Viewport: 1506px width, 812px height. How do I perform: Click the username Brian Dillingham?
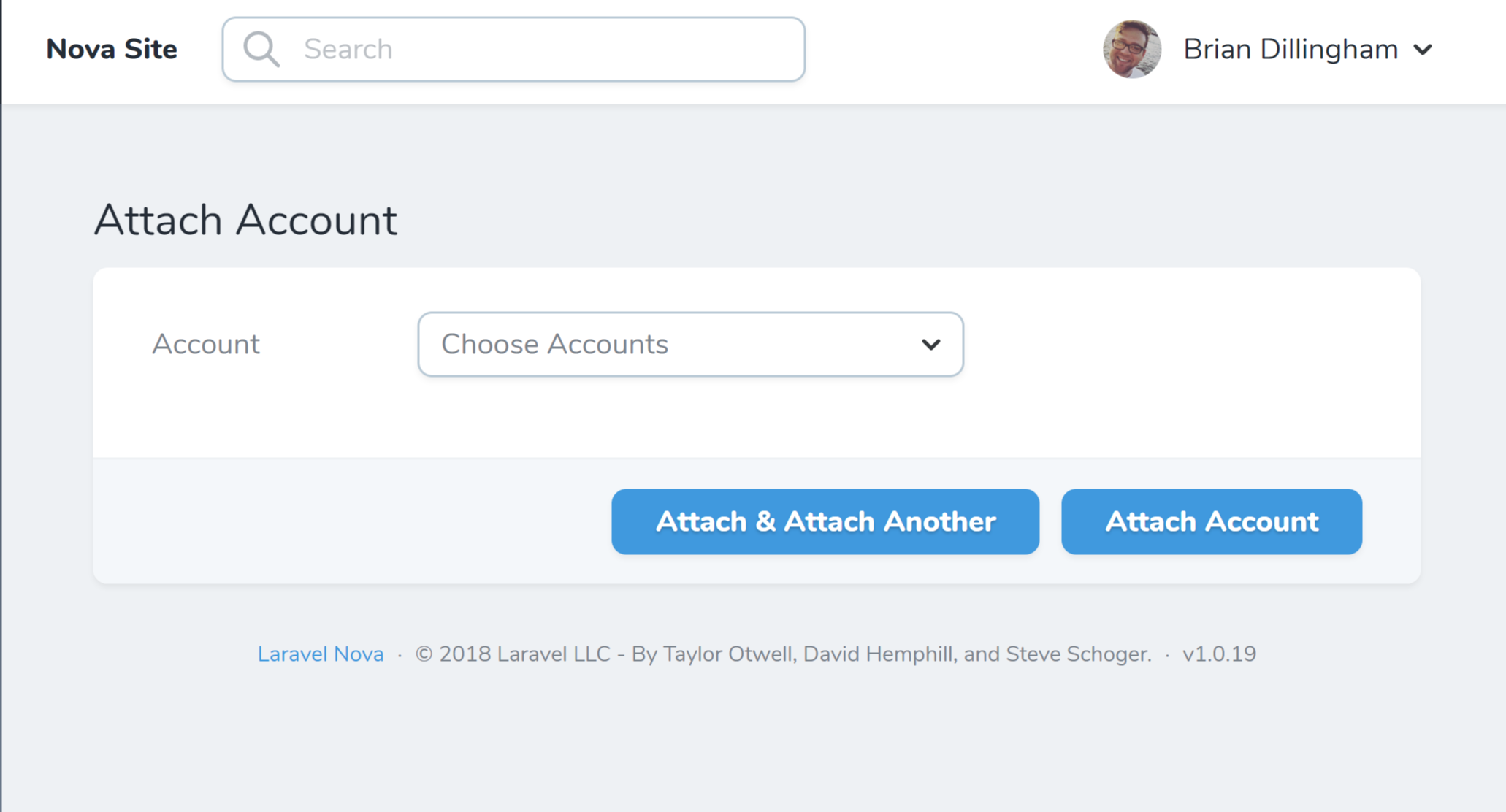click(1291, 49)
